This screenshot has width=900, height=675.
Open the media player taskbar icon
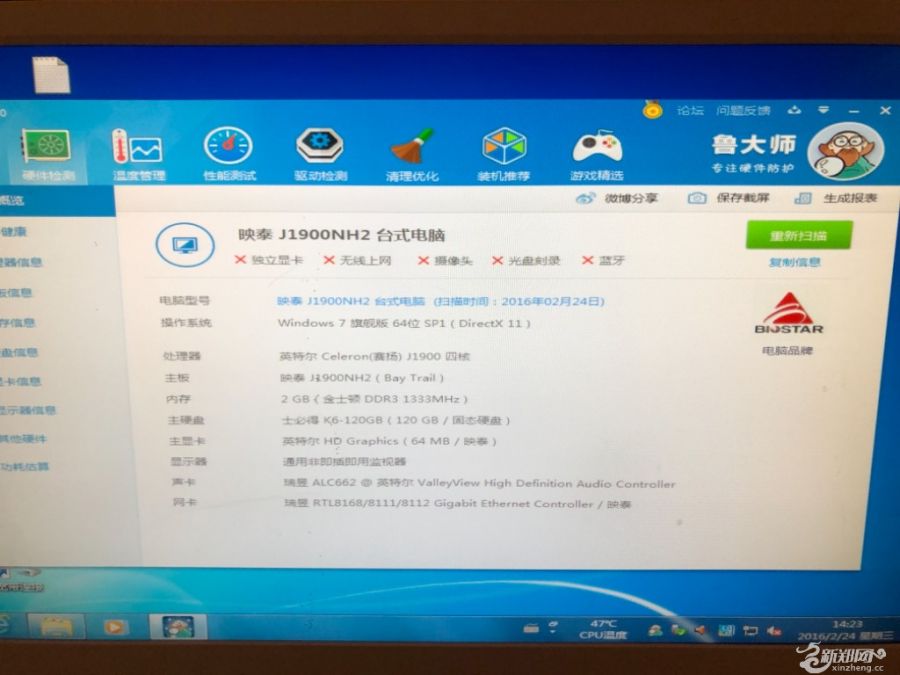115,627
